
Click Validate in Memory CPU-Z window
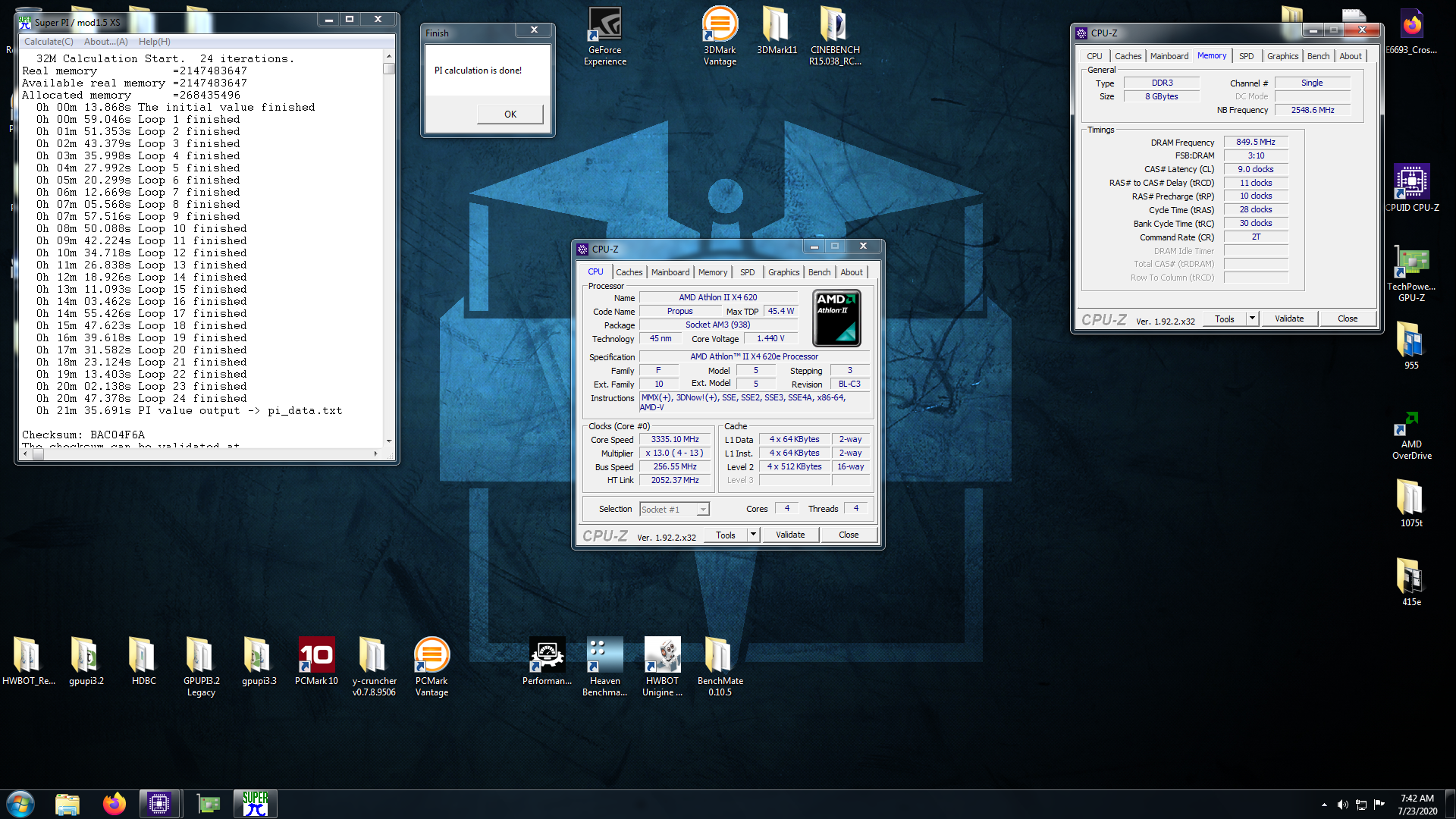click(x=1289, y=318)
